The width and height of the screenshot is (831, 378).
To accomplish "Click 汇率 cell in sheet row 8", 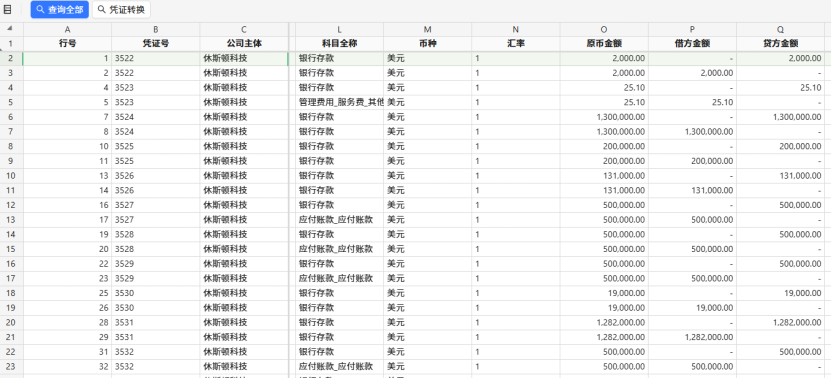I will [516, 146].
